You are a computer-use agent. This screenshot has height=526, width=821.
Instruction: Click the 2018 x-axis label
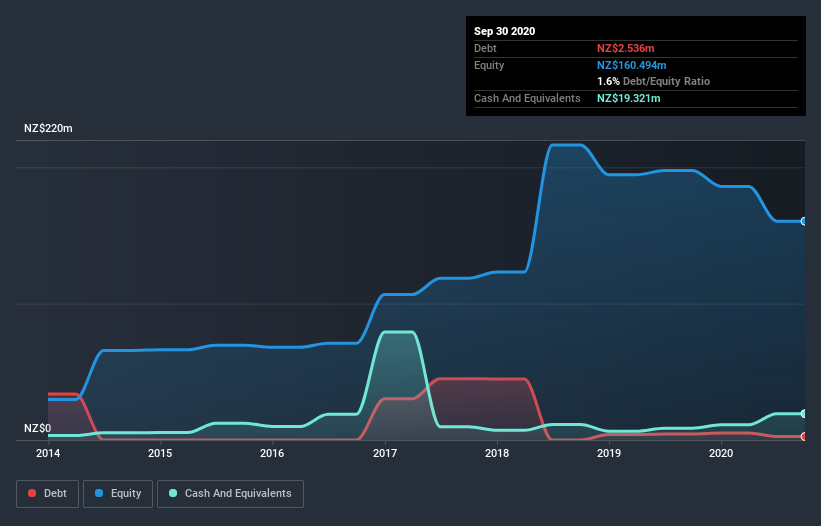[496, 453]
